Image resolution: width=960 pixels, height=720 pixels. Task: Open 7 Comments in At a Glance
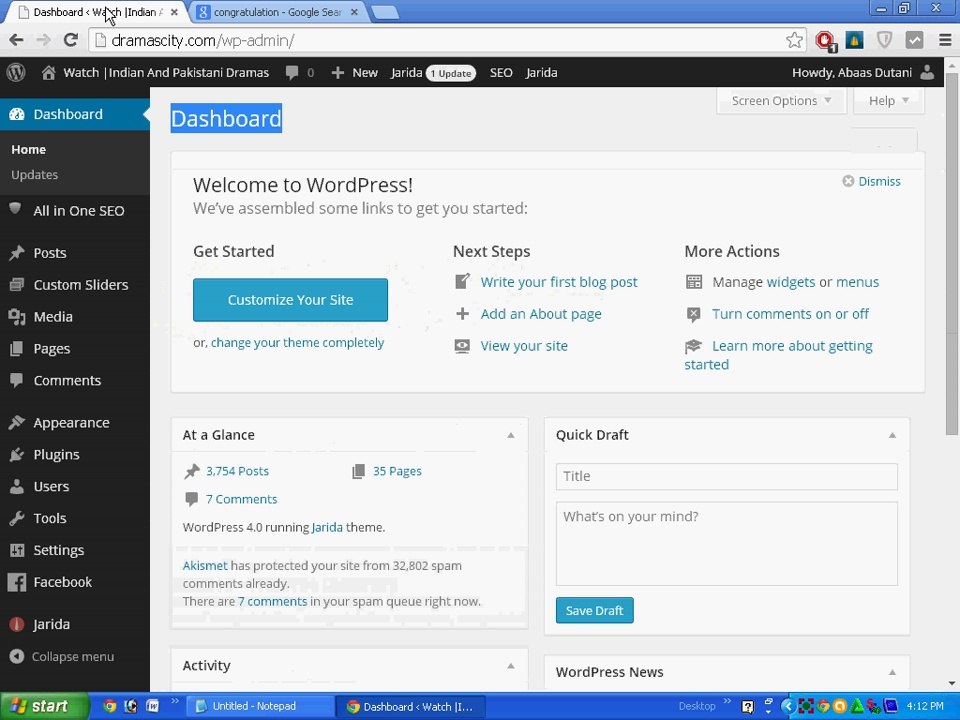(x=241, y=499)
